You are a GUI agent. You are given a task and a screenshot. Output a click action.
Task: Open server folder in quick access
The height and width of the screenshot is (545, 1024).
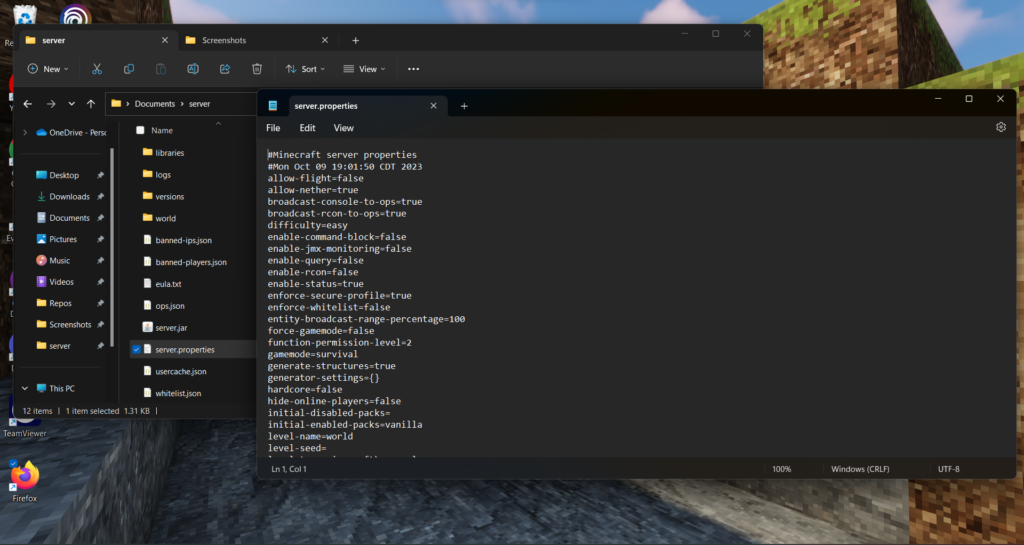[59, 346]
